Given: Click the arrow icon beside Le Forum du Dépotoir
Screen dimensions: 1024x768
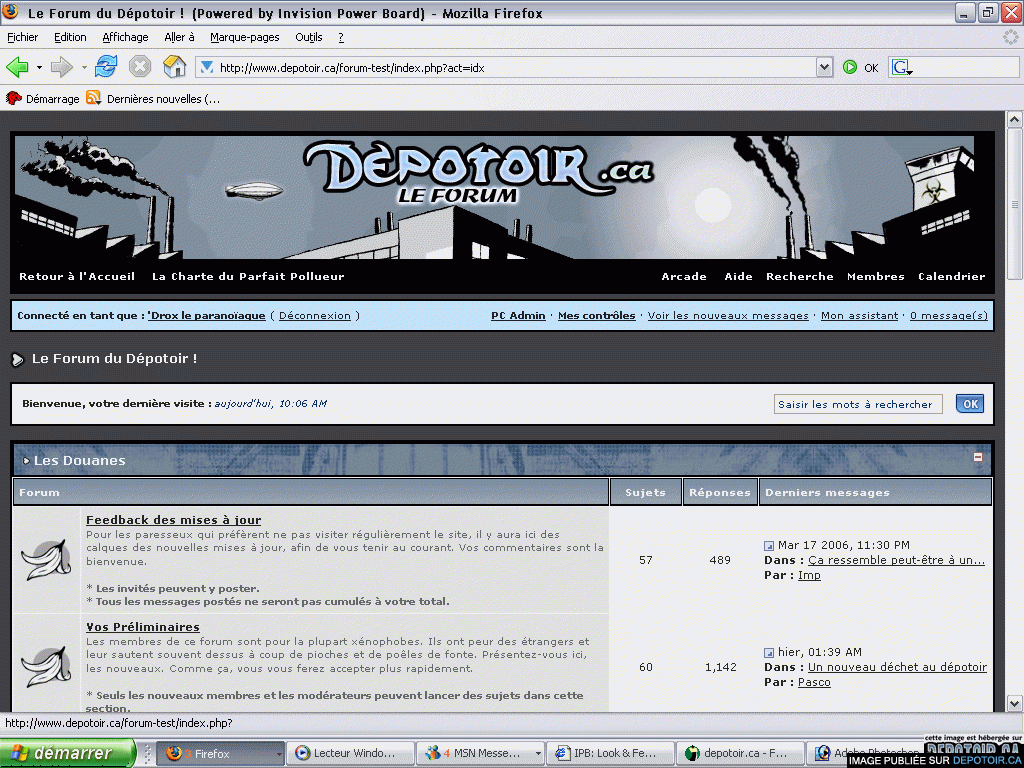Looking at the screenshot, I should [18, 359].
